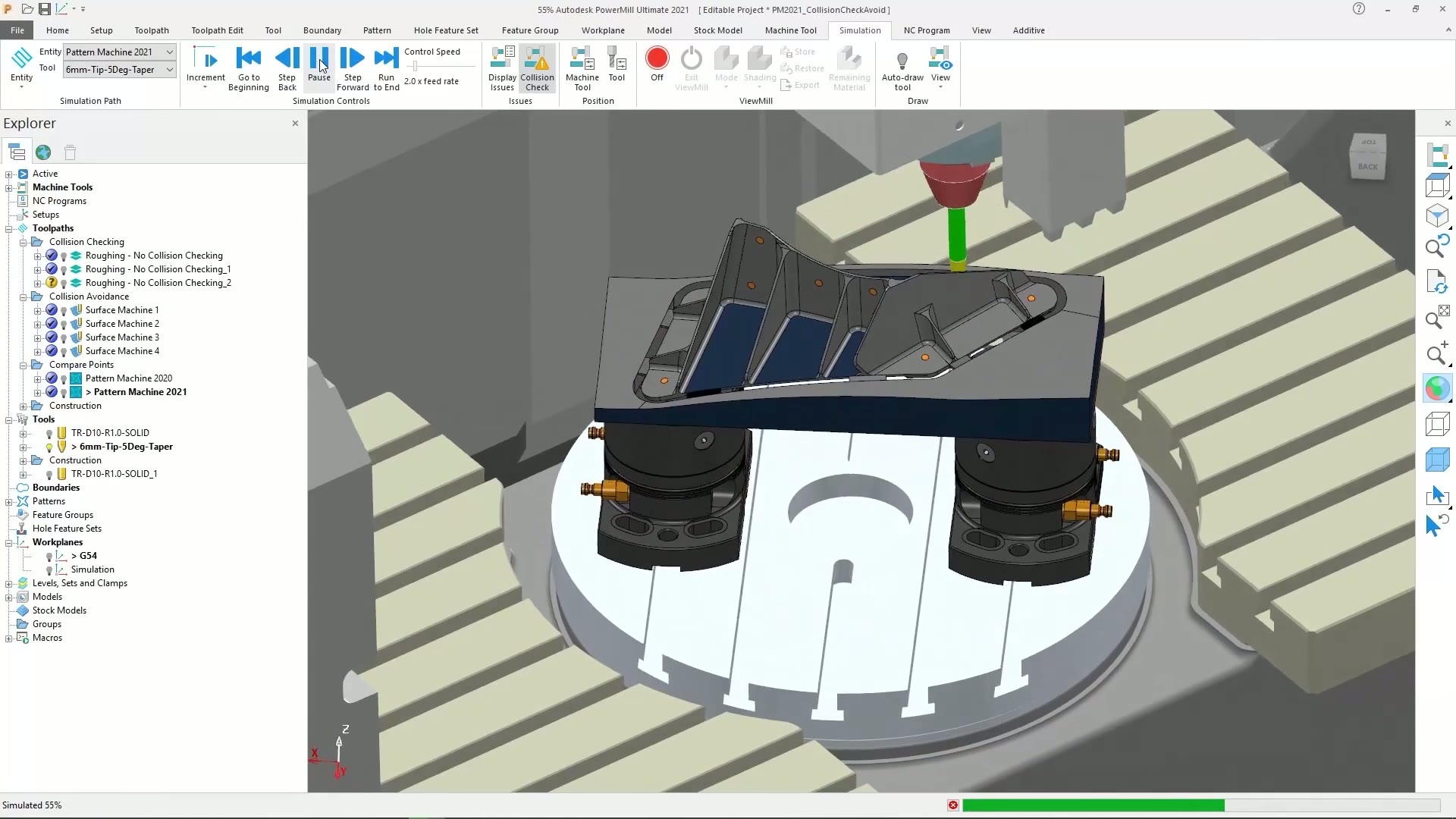Click the red stop simulation icon in status bar
The image size is (1456, 819).
click(x=952, y=805)
